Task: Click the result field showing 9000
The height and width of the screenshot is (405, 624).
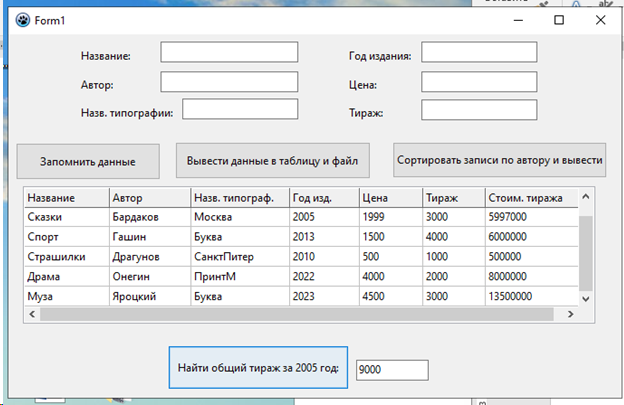Action: pyautogui.click(x=391, y=370)
